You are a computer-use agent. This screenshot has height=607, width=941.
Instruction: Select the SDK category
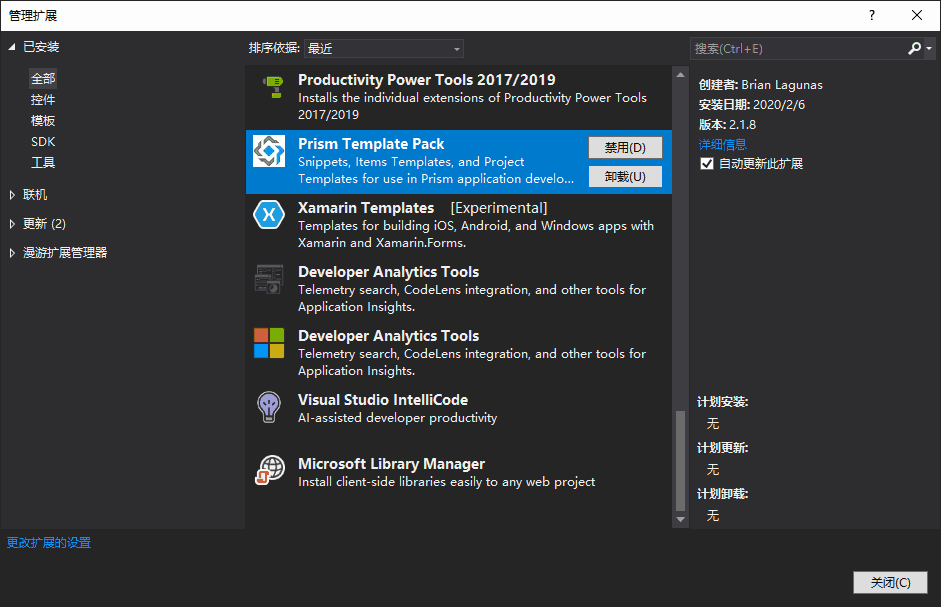click(43, 142)
